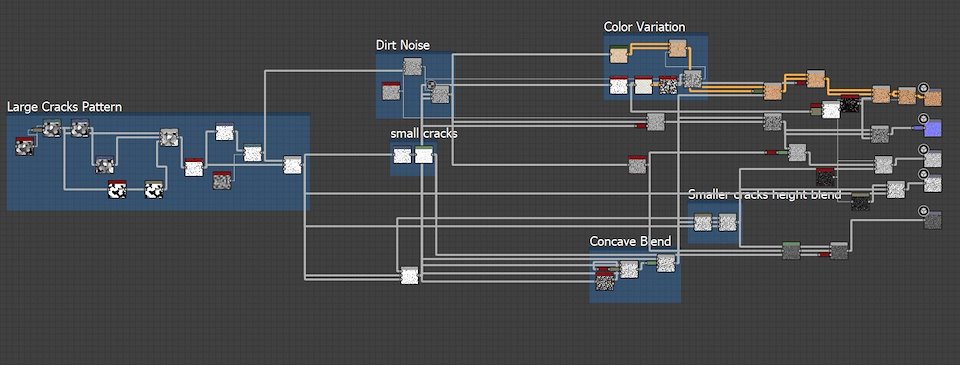Select the orange base color output node
This screenshot has width=960, height=365.
tap(932, 98)
